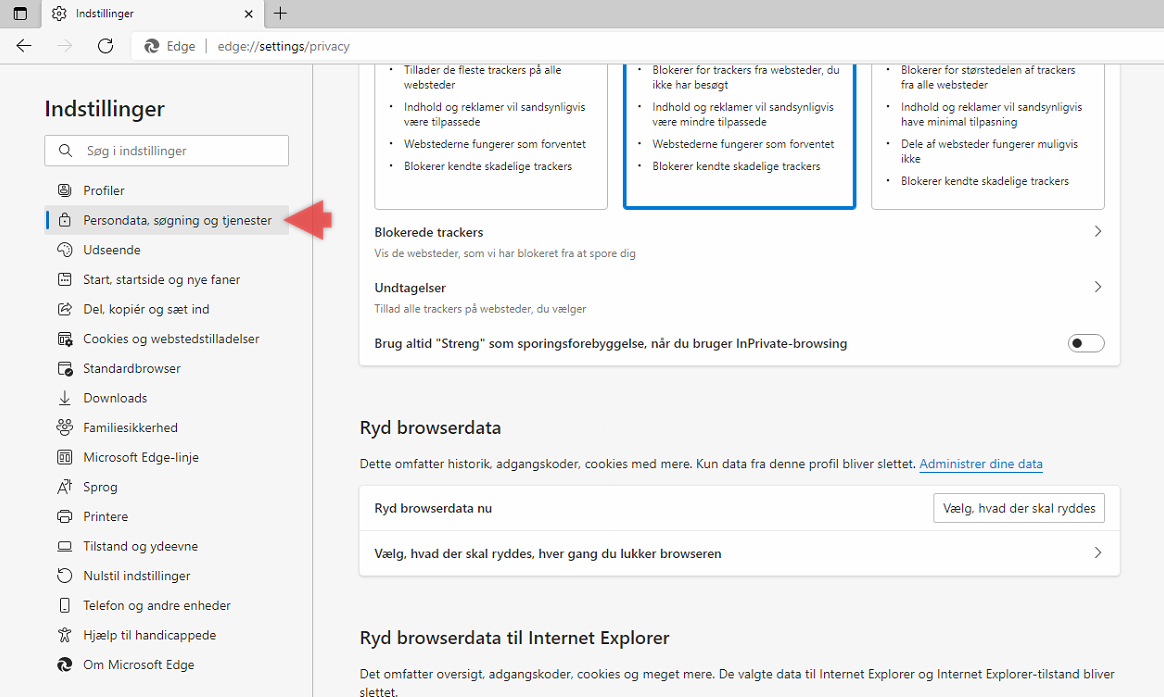This screenshot has width=1164, height=697.
Task: Open Downloads settings section
Action: [166, 398]
